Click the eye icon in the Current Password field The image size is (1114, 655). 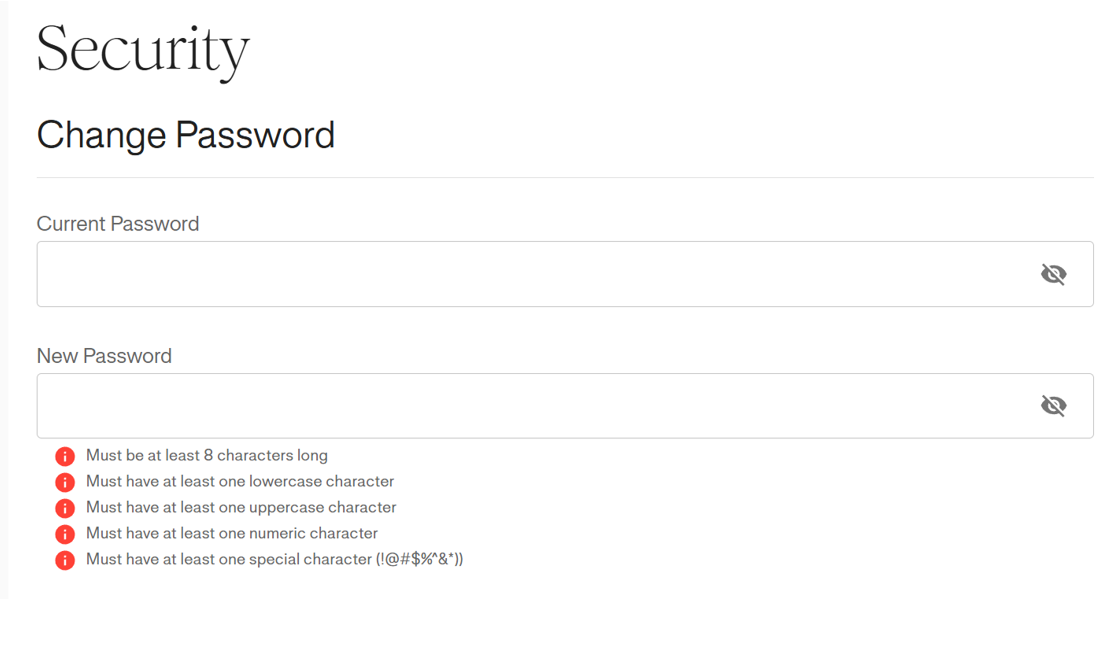click(1054, 273)
